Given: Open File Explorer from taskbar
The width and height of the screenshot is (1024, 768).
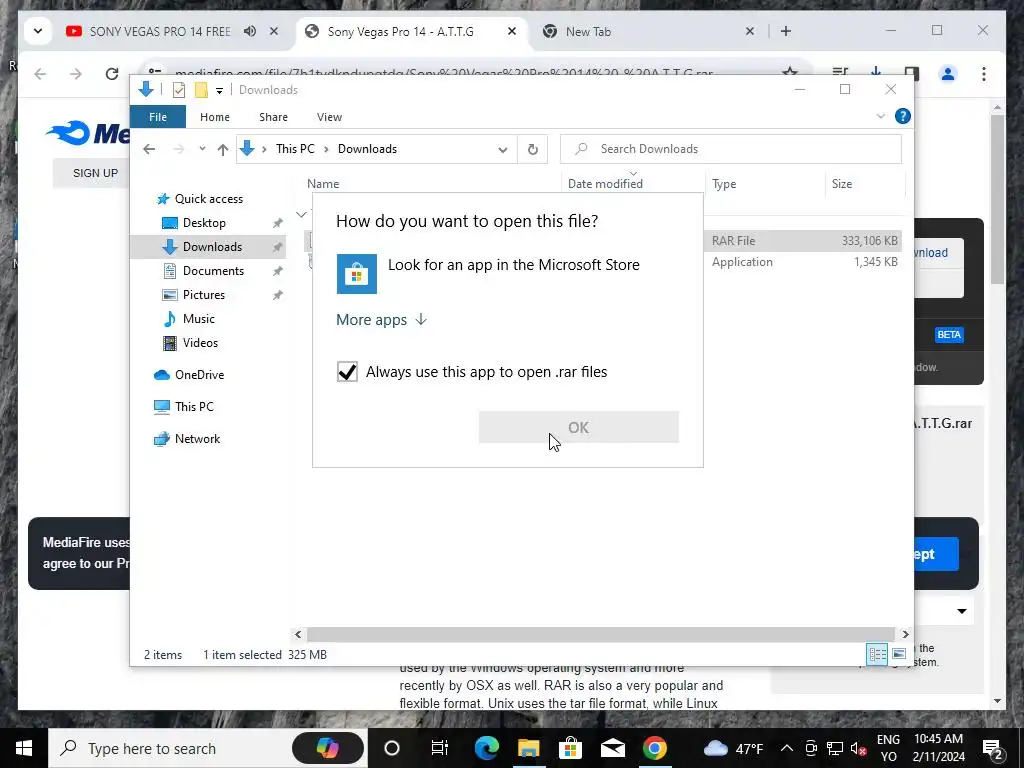Looking at the screenshot, I should click(x=528, y=748).
